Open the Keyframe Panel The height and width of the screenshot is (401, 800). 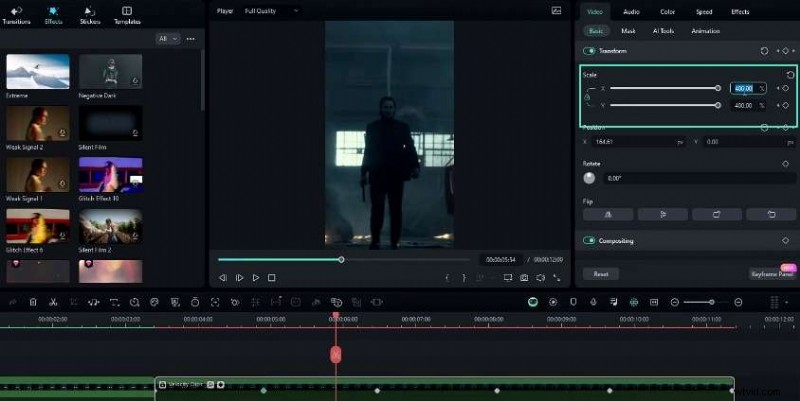point(772,274)
